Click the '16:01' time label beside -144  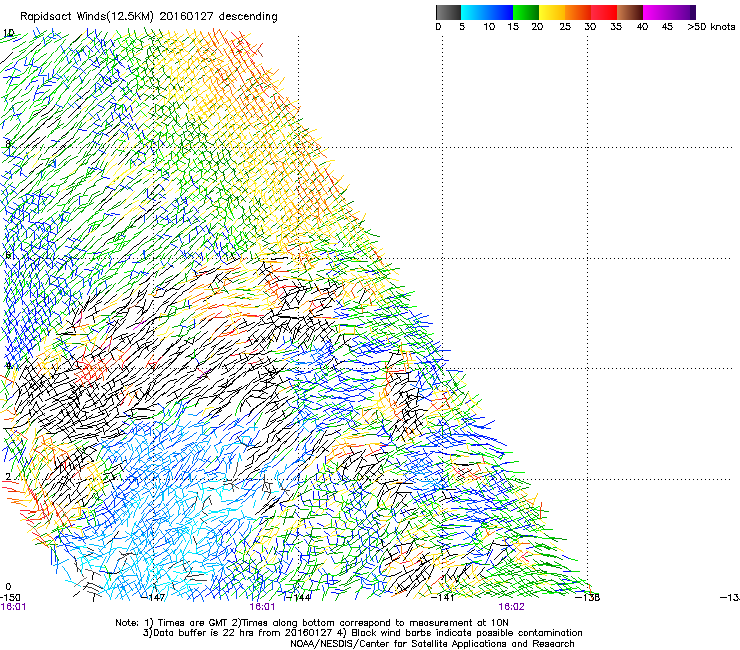262,607
